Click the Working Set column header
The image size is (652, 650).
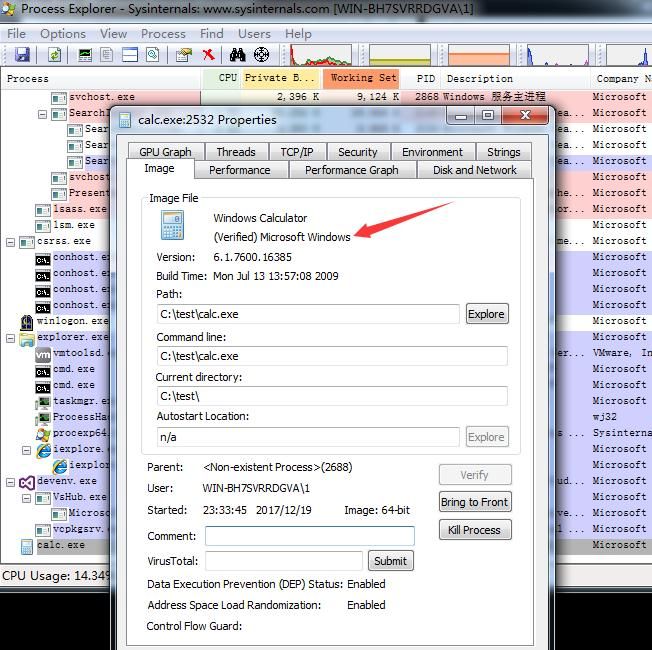(x=363, y=78)
